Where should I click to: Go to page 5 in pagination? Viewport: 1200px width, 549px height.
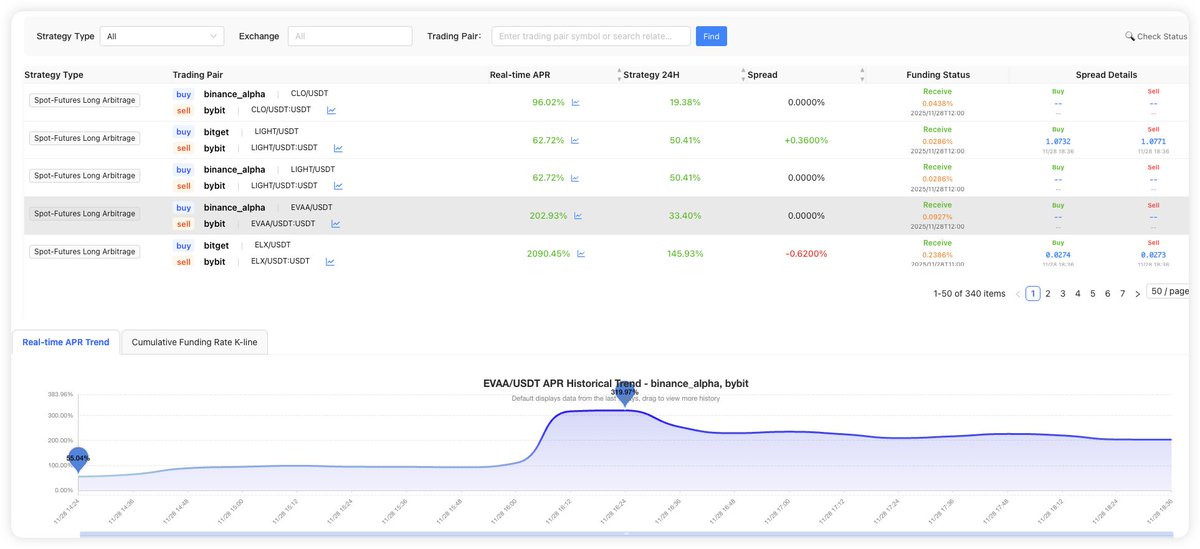(x=1093, y=294)
